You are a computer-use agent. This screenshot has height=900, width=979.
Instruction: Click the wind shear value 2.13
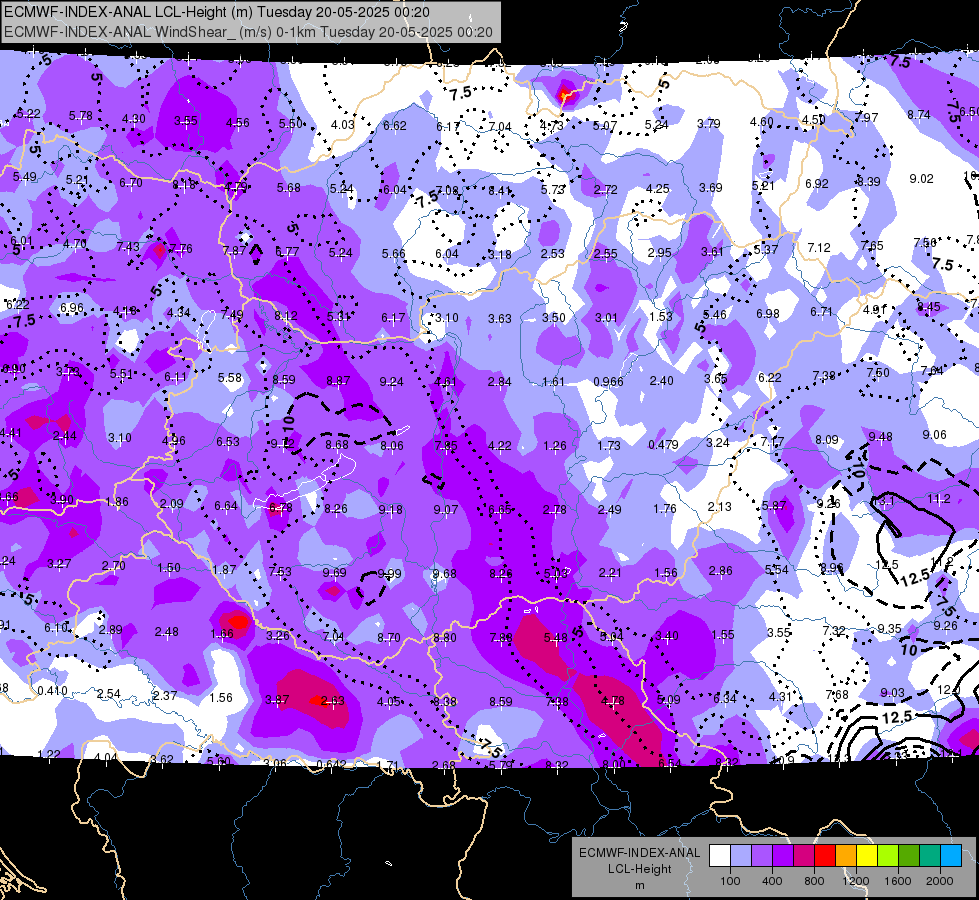tap(719, 507)
